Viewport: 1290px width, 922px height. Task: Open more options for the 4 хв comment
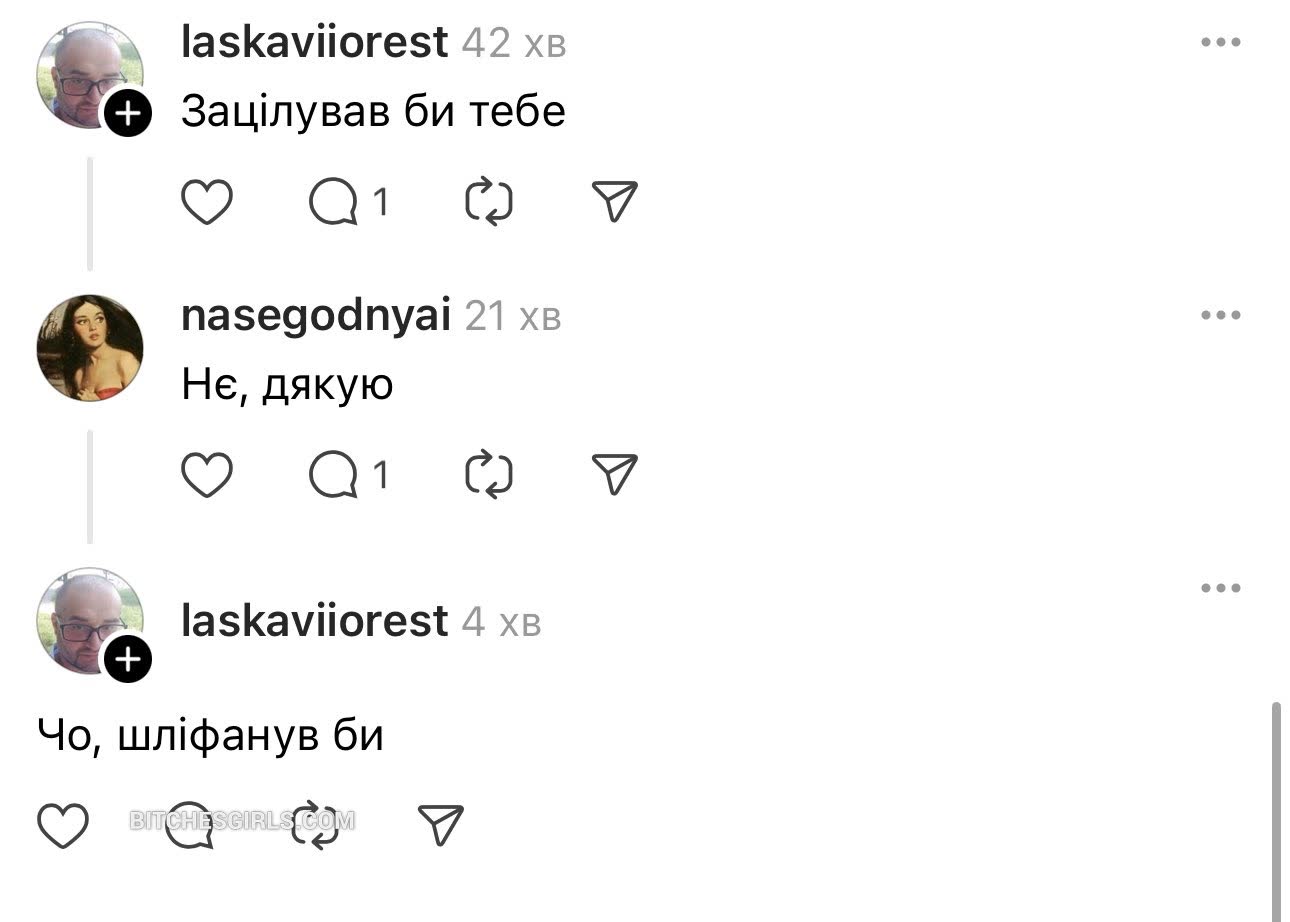click(1221, 588)
